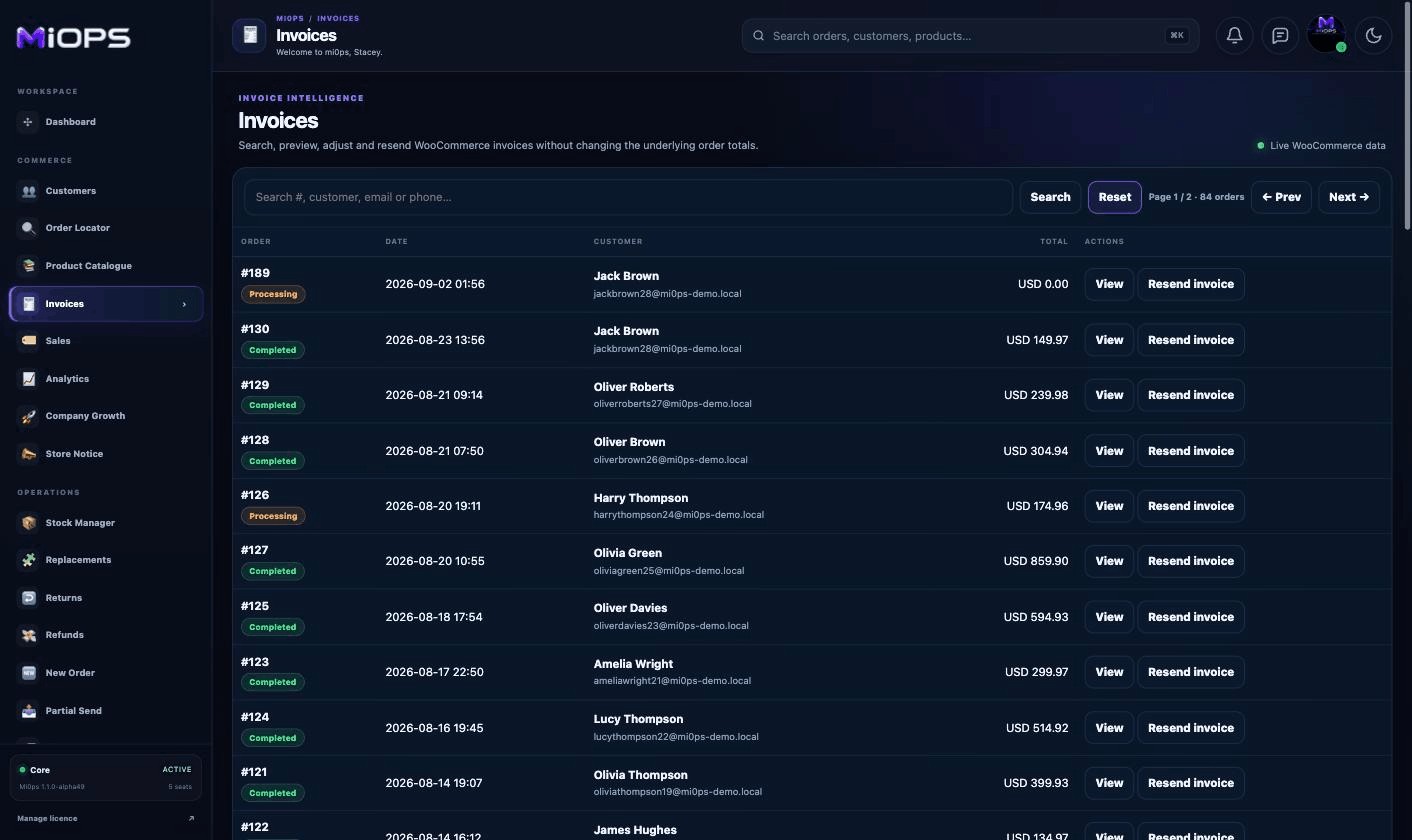
Task: Go to Next page of orders
Action: (x=1349, y=197)
